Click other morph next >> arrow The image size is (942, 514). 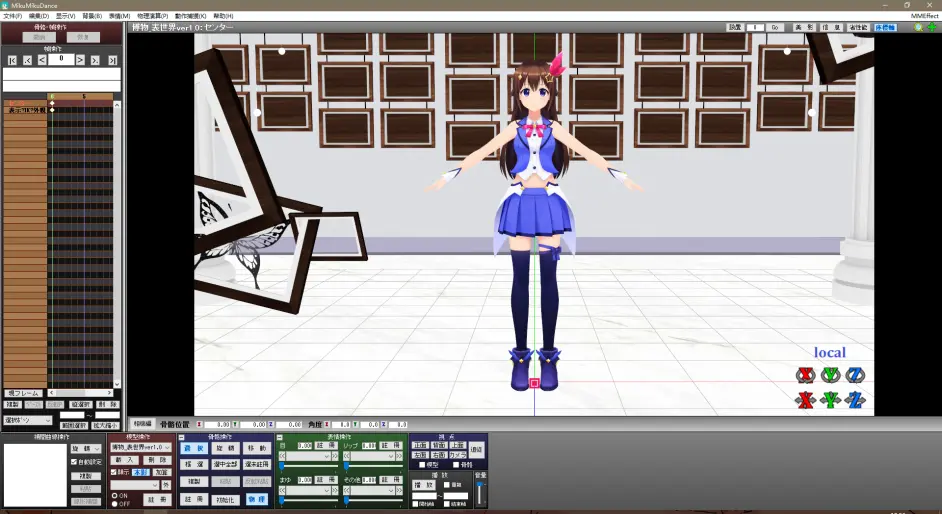point(400,491)
